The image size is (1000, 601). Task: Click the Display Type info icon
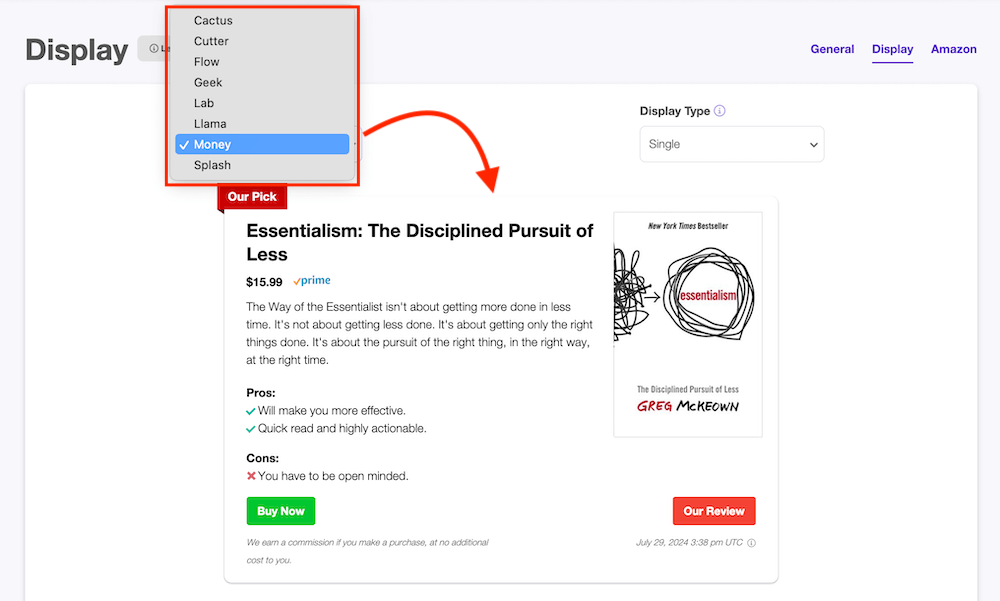point(719,110)
